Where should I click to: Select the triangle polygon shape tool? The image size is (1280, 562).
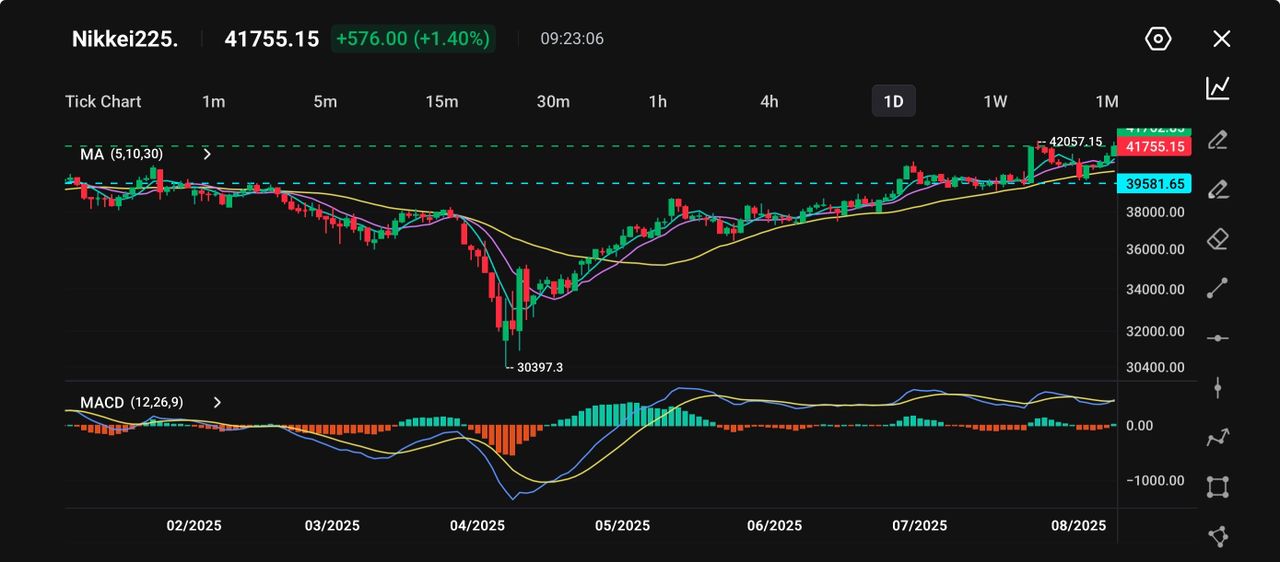[x=1217, y=536]
